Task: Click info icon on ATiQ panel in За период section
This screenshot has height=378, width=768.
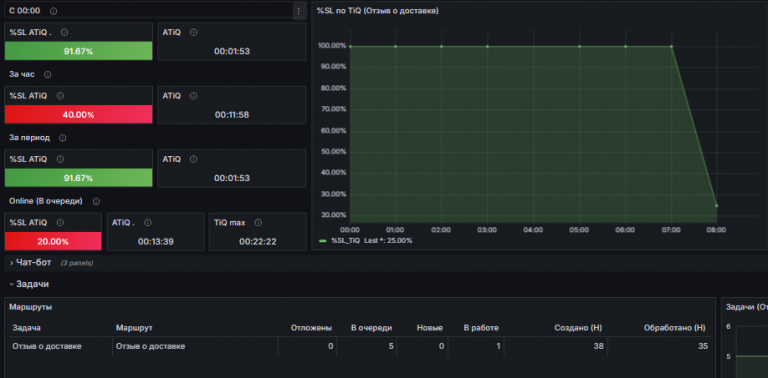Action: click(x=193, y=159)
